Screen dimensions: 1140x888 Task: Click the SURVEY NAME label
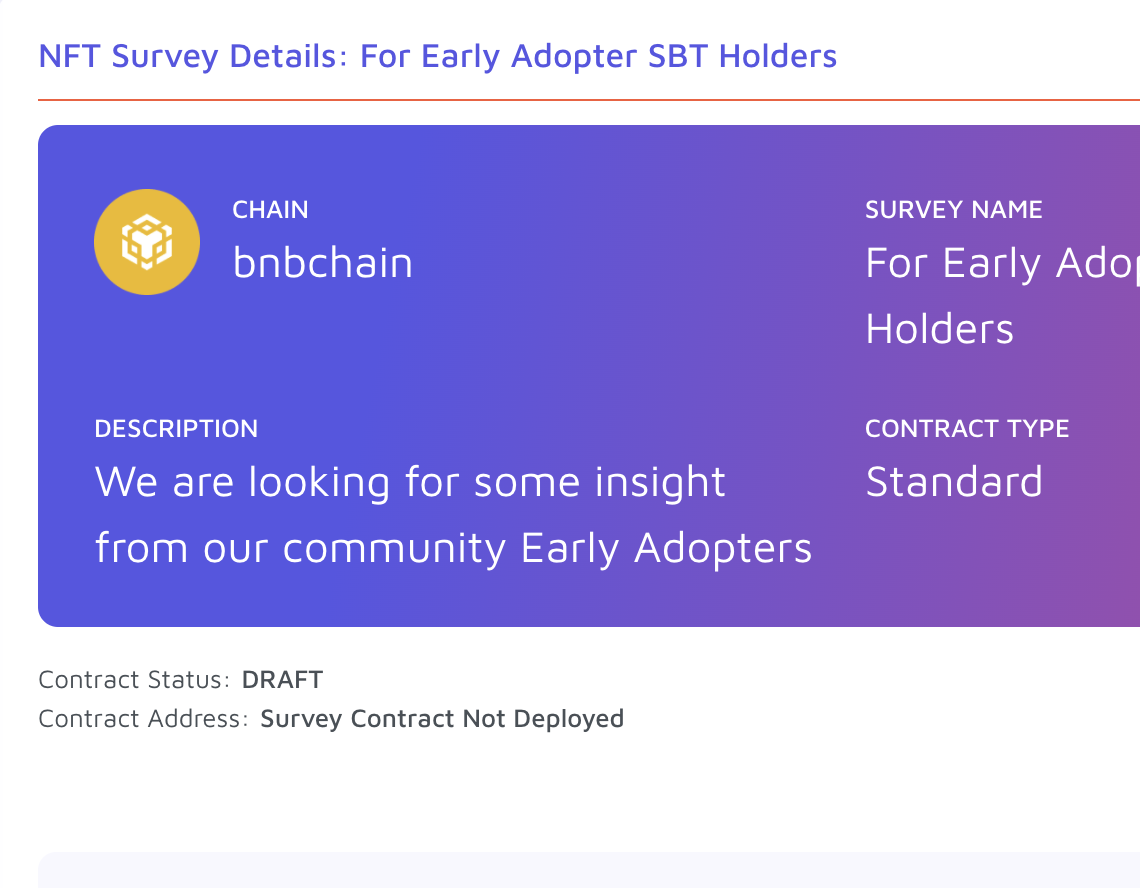coord(953,209)
